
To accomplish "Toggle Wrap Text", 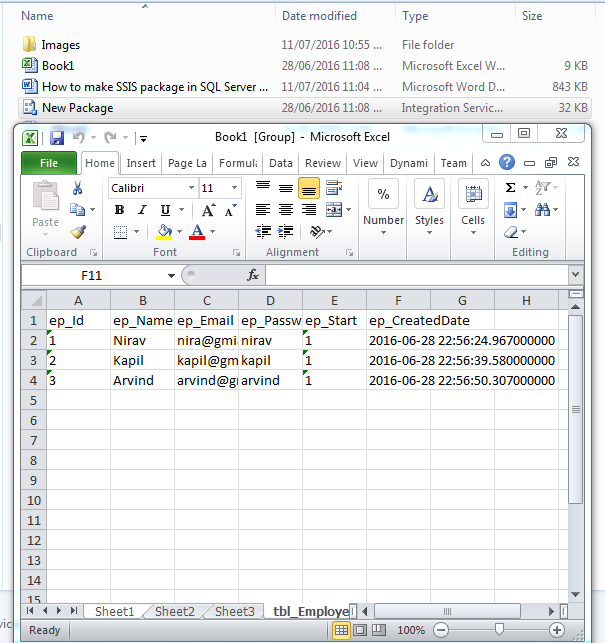I will [334, 187].
